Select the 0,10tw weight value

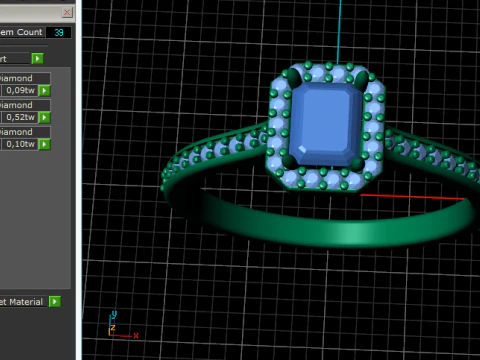19,144
